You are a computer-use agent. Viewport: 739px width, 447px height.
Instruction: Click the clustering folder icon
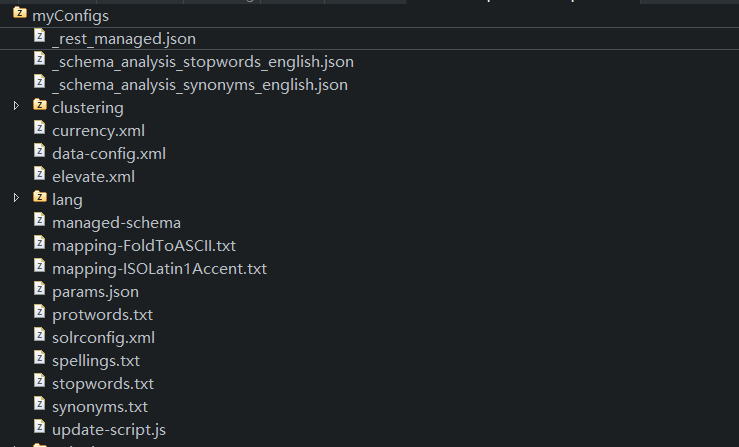point(40,104)
